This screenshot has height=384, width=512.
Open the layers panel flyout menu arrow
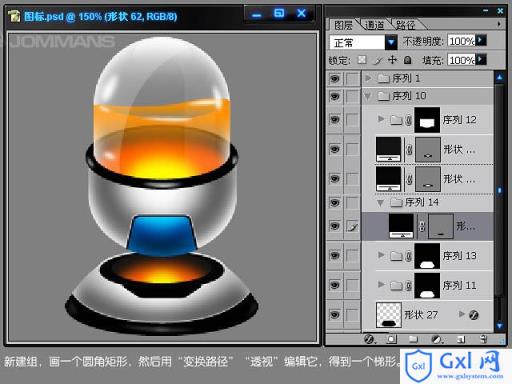click(499, 24)
